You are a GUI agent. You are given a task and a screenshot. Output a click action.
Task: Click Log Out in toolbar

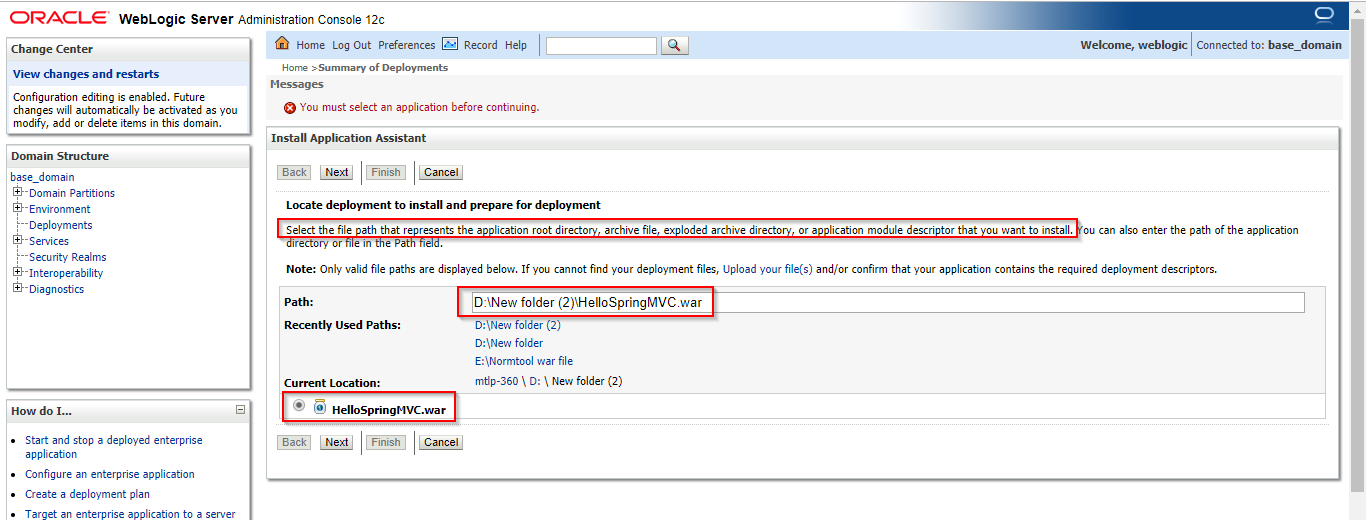click(x=351, y=45)
